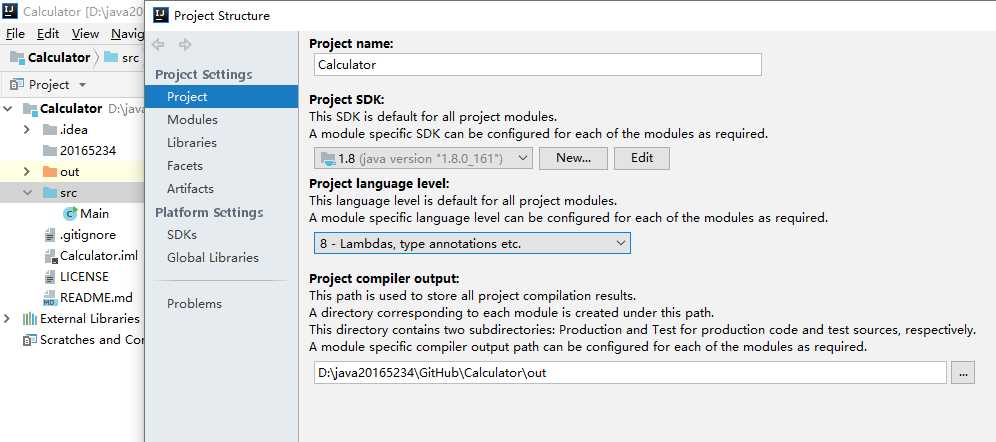Viewport: 996px width, 442px height.
Task: Click the back navigation arrow in Project Structure
Action: (x=159, y=44)
